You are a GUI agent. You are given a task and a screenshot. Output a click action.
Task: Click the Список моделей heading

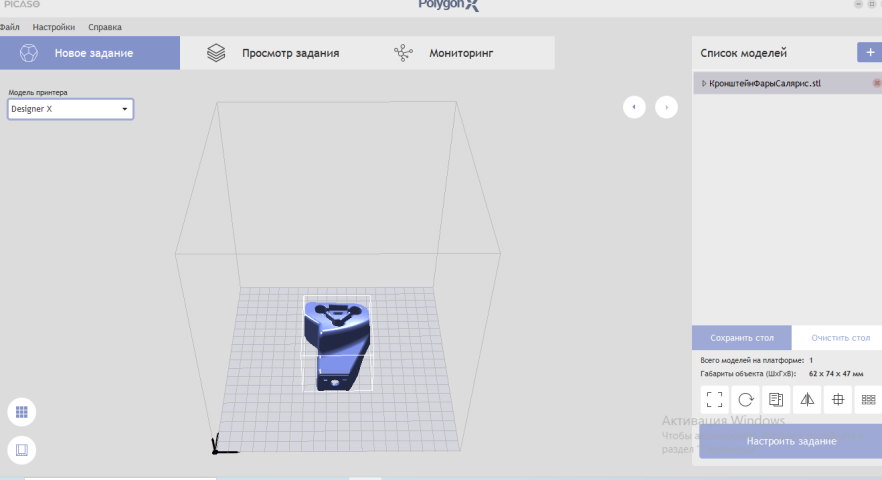[743, 53]
